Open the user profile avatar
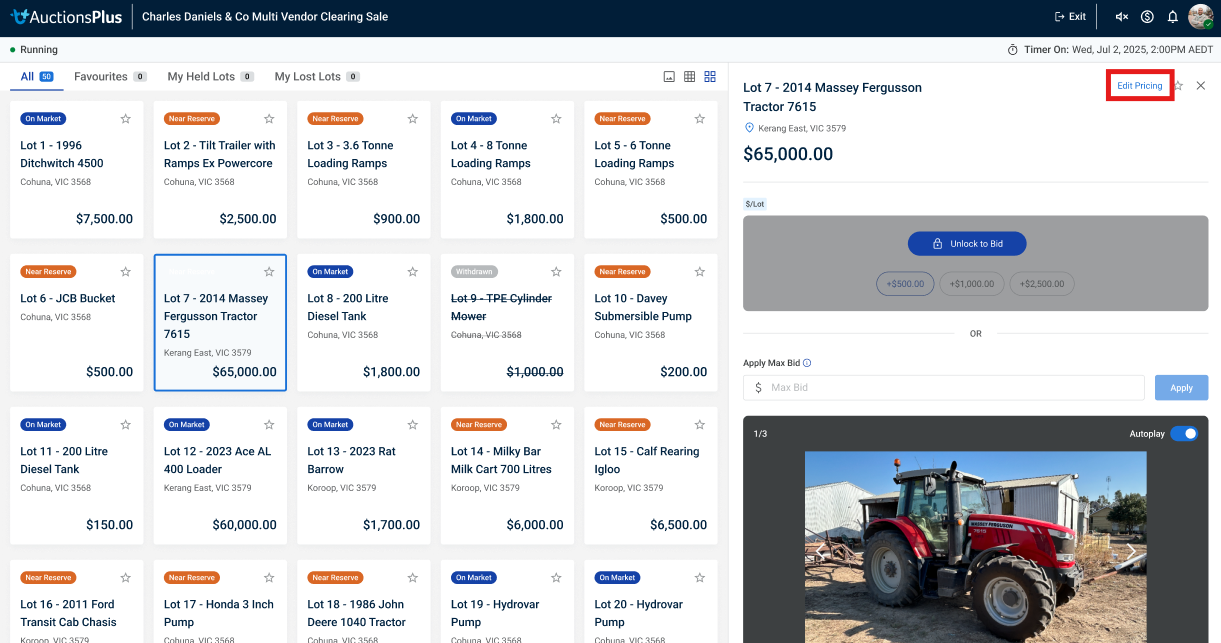 pyautogui.click(x=1200, y=17)
